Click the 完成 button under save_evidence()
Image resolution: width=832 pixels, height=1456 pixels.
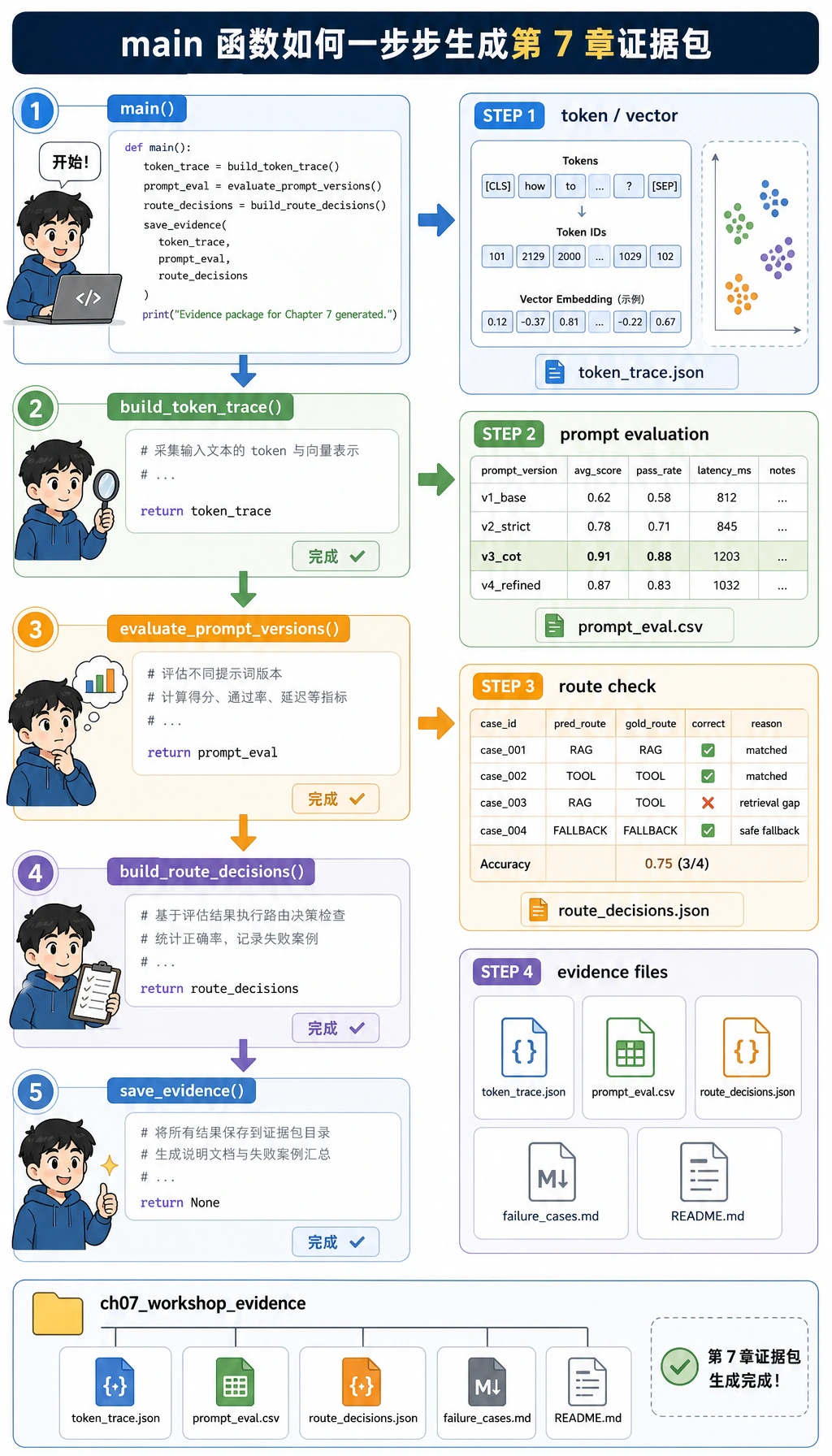336,1242
